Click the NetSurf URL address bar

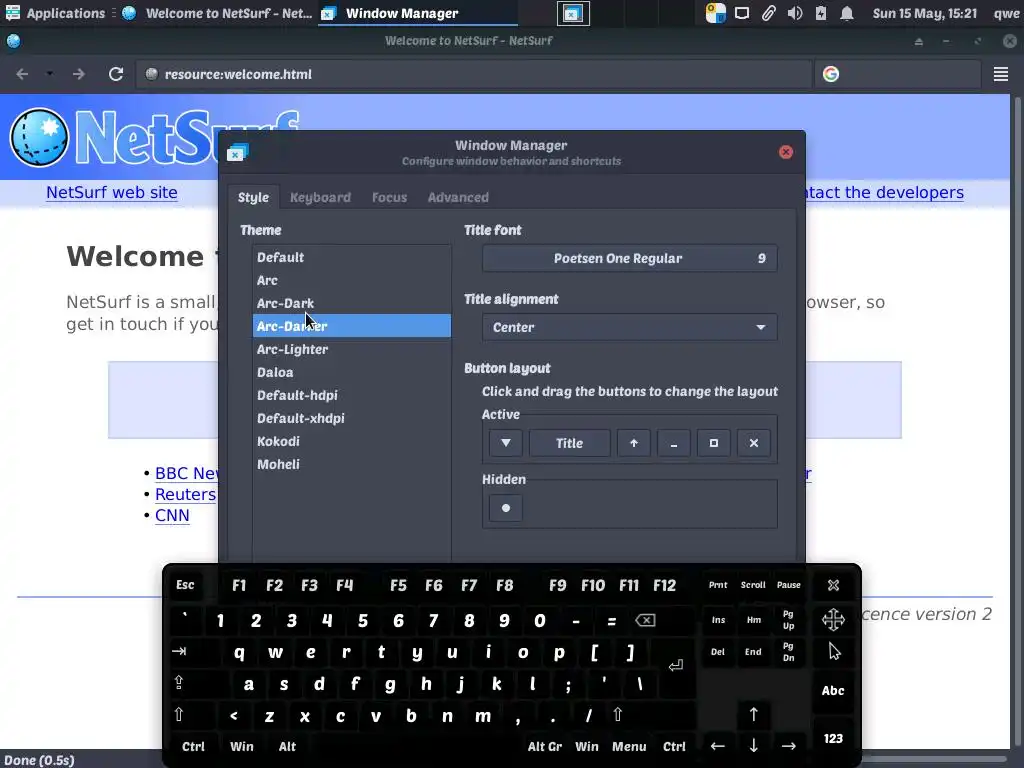point(474,74)
